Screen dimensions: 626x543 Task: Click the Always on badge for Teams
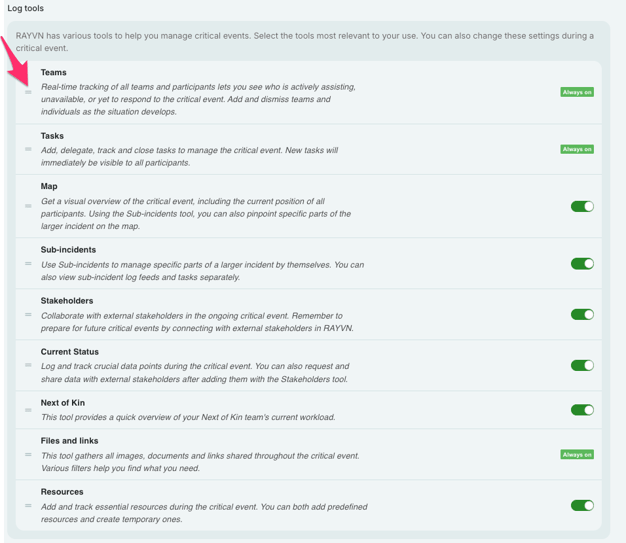(x=577, y=92)
